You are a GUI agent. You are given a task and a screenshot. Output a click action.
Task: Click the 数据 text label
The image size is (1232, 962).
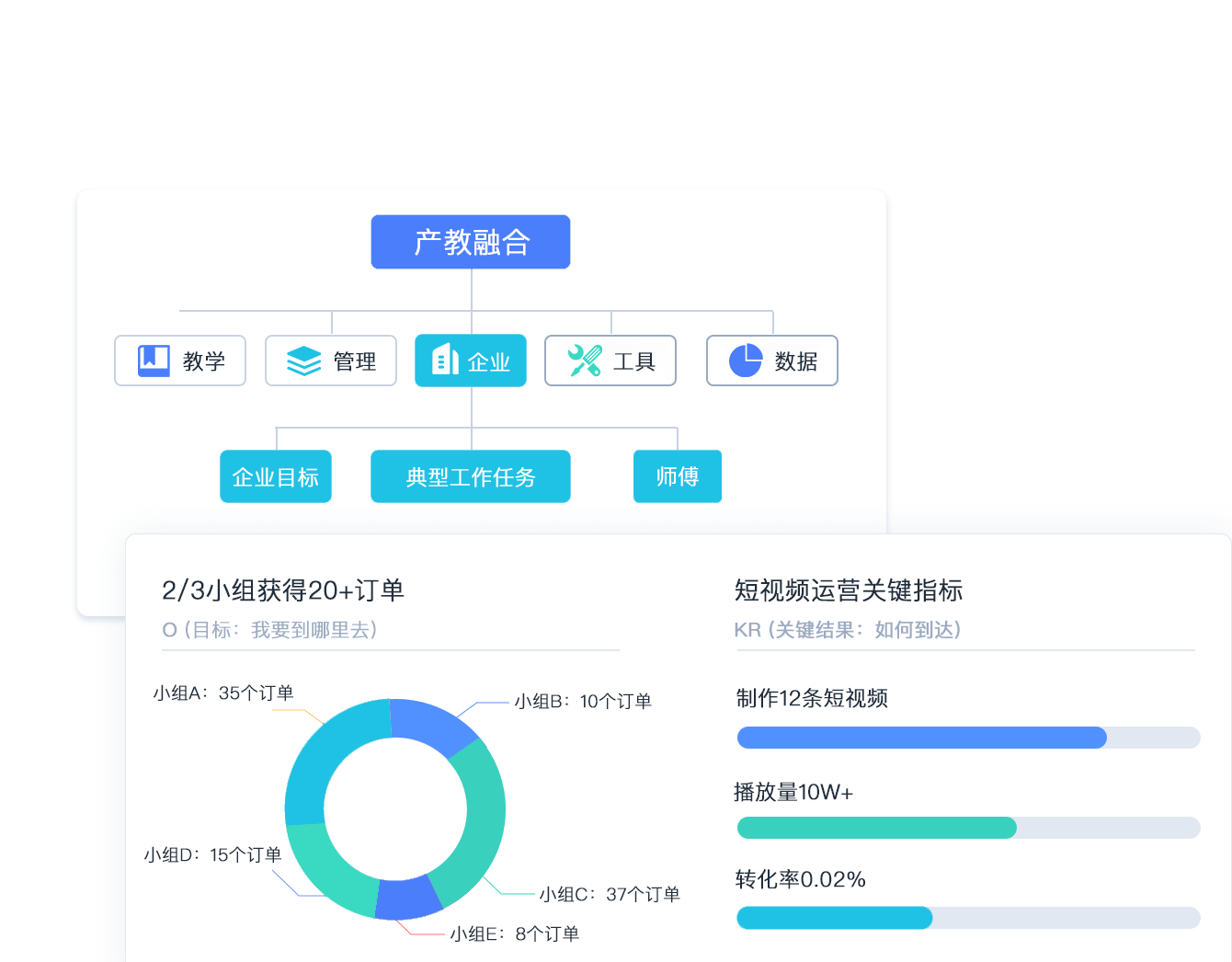click(796, 361)
